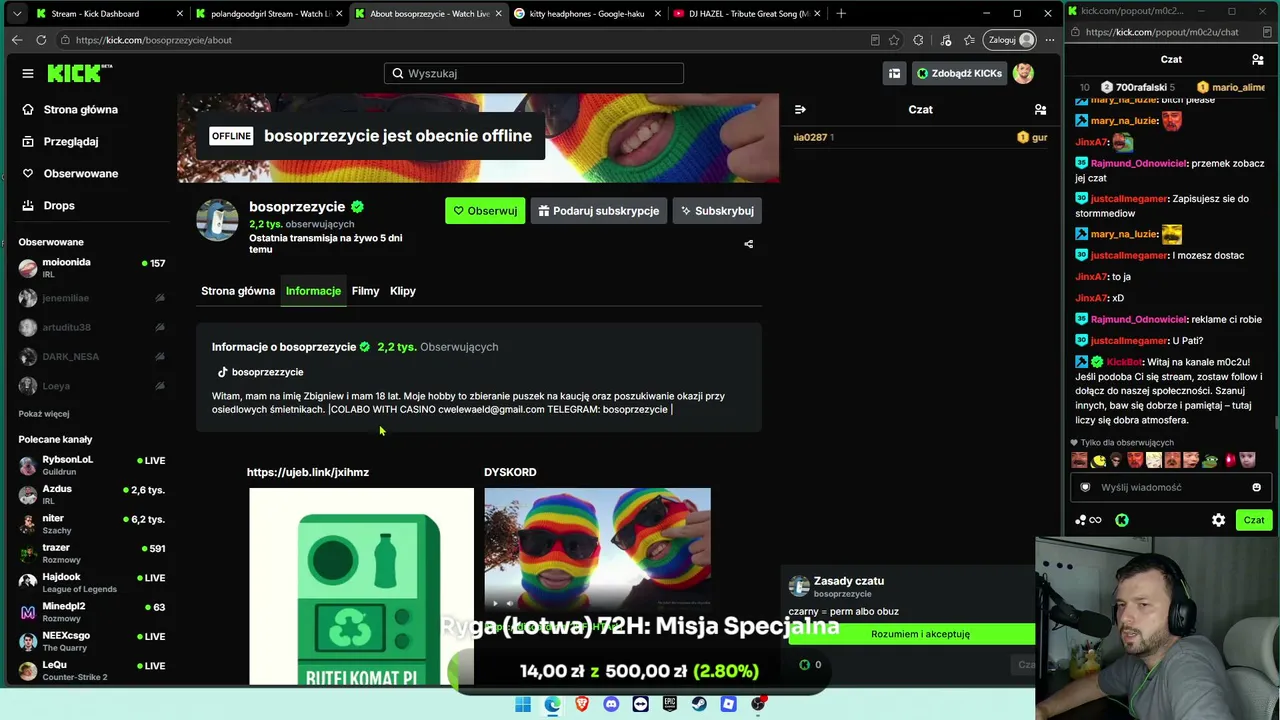Image resolution: width=1280 pixels, height=720 pixels.
Task: Open the ujeb.link/jxihmz link
Action: tap(308, 472)
